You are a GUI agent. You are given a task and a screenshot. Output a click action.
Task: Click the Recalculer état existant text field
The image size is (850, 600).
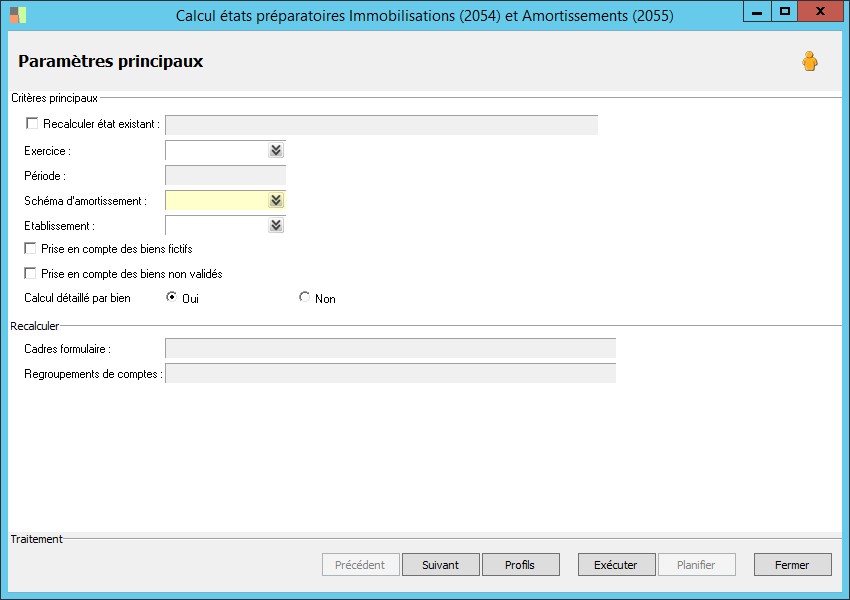(x=382, y=125)
